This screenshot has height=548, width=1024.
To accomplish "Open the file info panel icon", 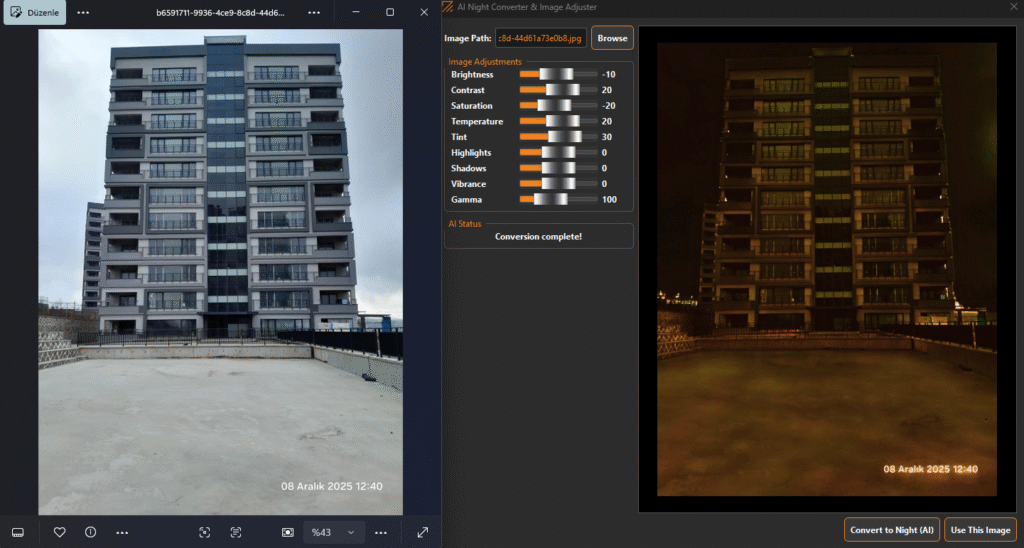I will click(90, 532).
